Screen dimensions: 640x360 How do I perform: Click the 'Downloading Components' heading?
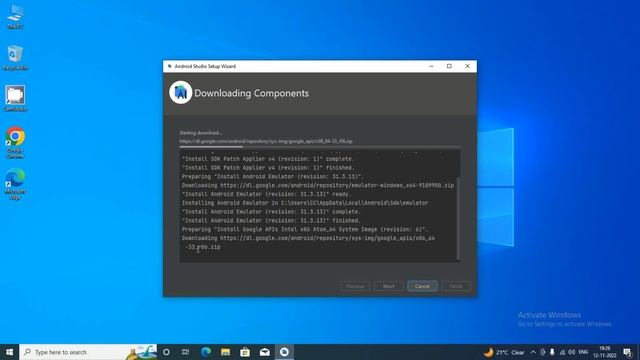pyautogui.click(x=251, y=93)
